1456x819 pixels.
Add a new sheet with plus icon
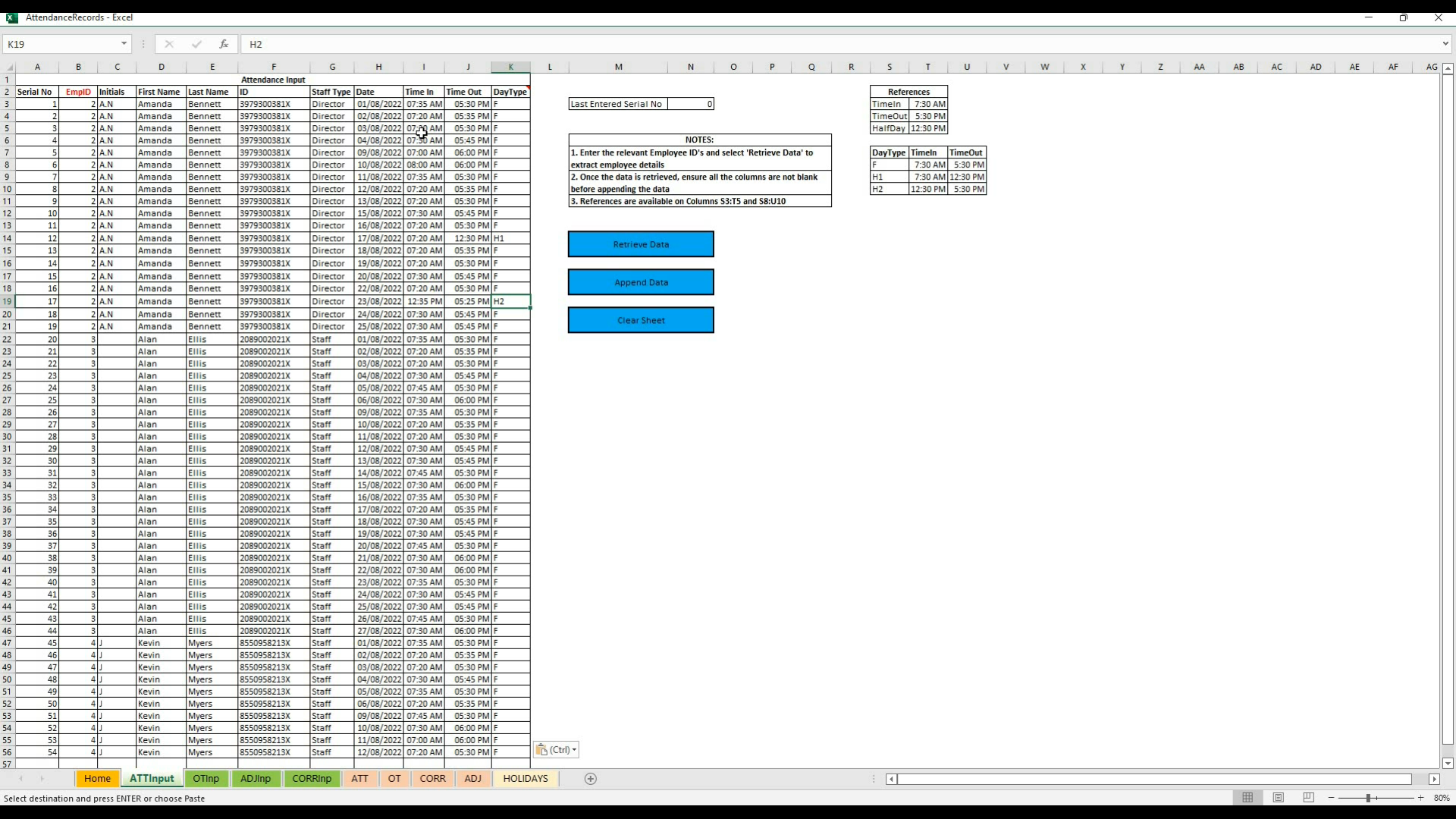pos(591,779)
